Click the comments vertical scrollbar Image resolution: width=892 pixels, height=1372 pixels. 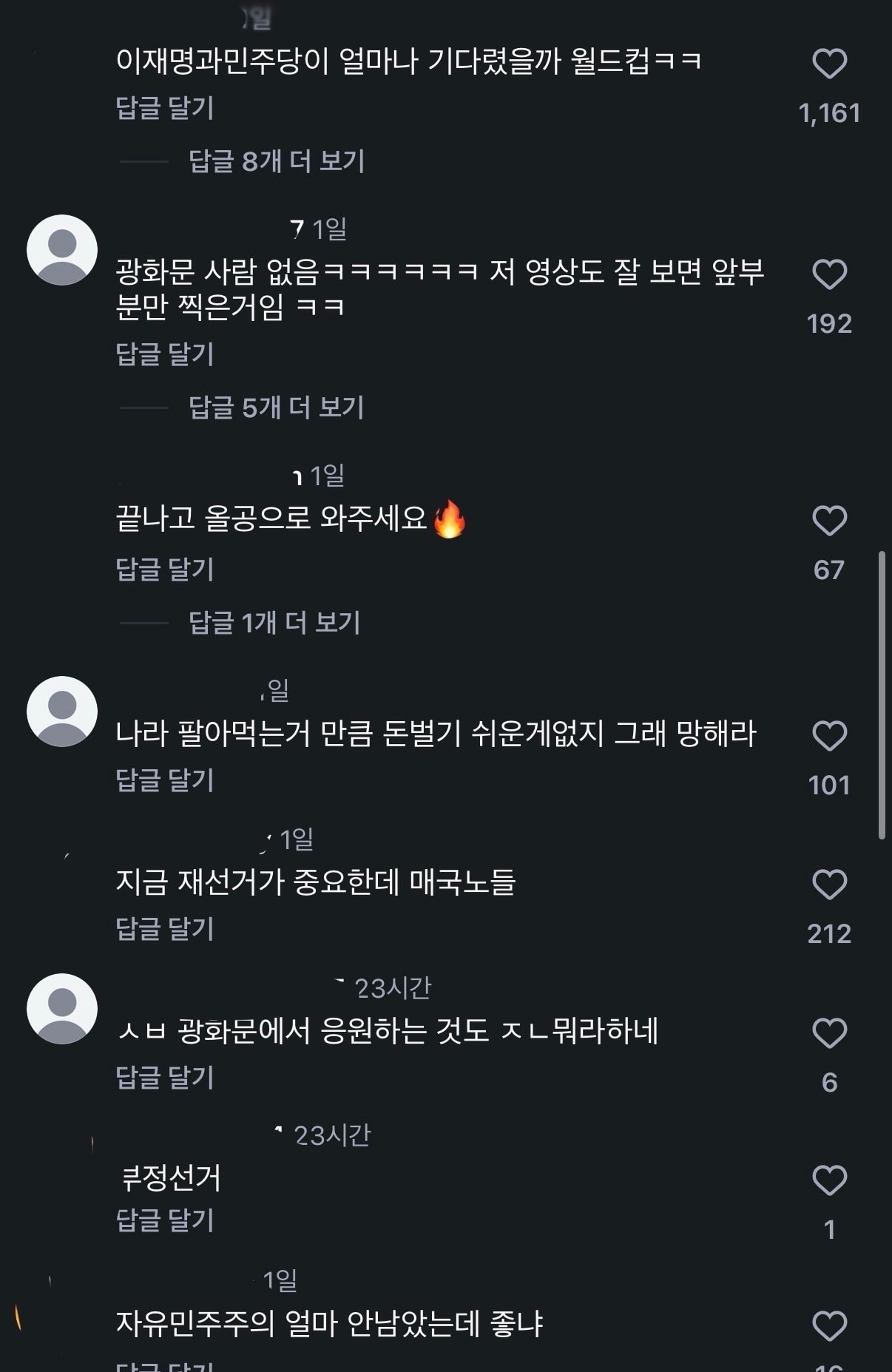point(882,695)
